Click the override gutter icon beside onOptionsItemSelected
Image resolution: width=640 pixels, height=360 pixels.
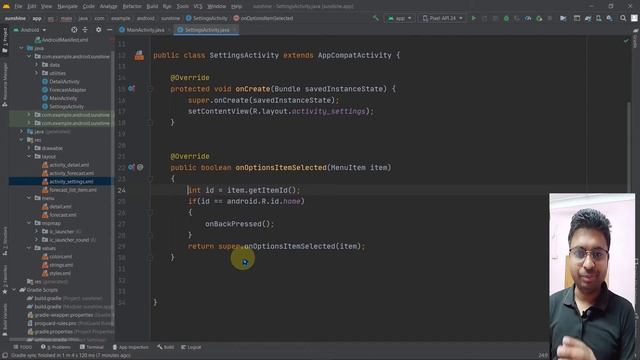coord(131,167)
